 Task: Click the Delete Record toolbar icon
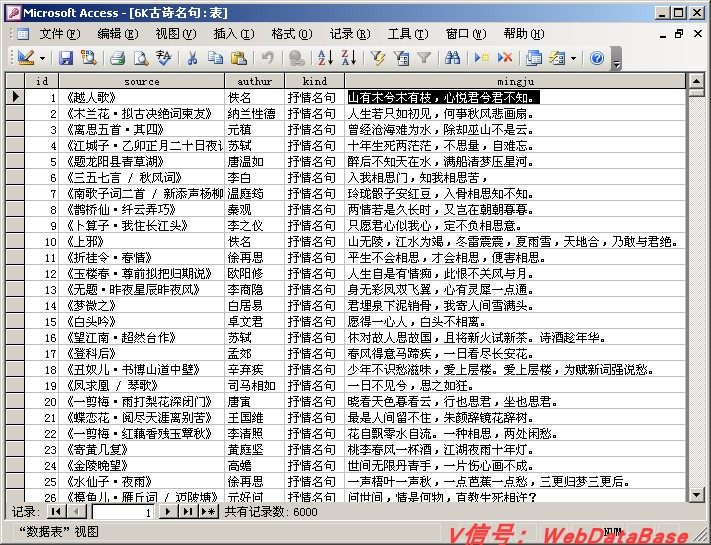click(x=505, y=58)
